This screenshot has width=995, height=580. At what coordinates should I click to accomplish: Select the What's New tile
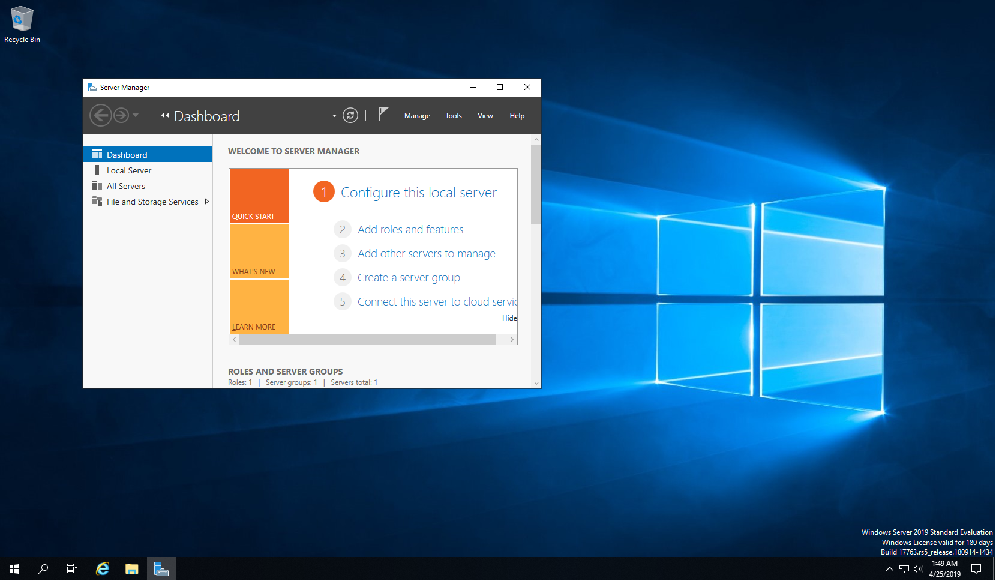(259, 251)
